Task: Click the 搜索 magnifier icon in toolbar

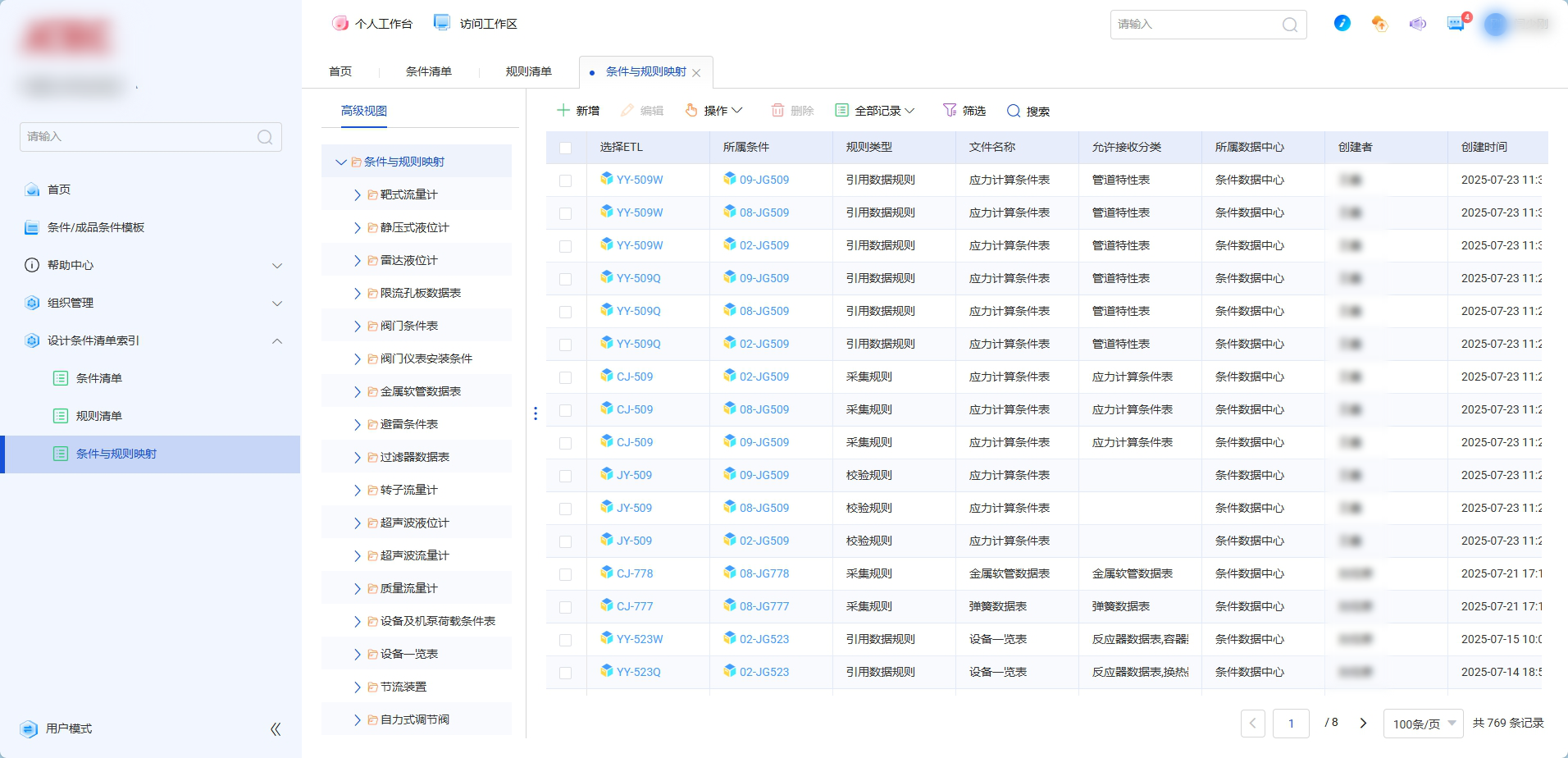Action: pyautogui.click(x=1014, y=111)
